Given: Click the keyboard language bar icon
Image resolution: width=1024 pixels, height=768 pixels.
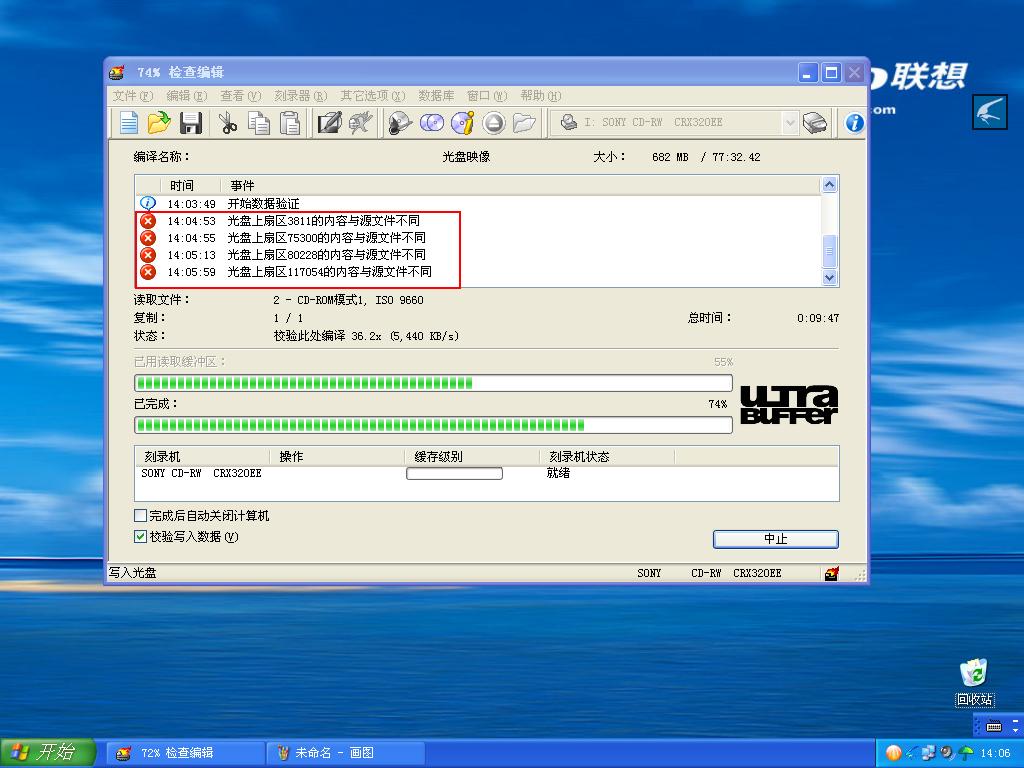Looking at the screenshot, I should click(994, 726).
